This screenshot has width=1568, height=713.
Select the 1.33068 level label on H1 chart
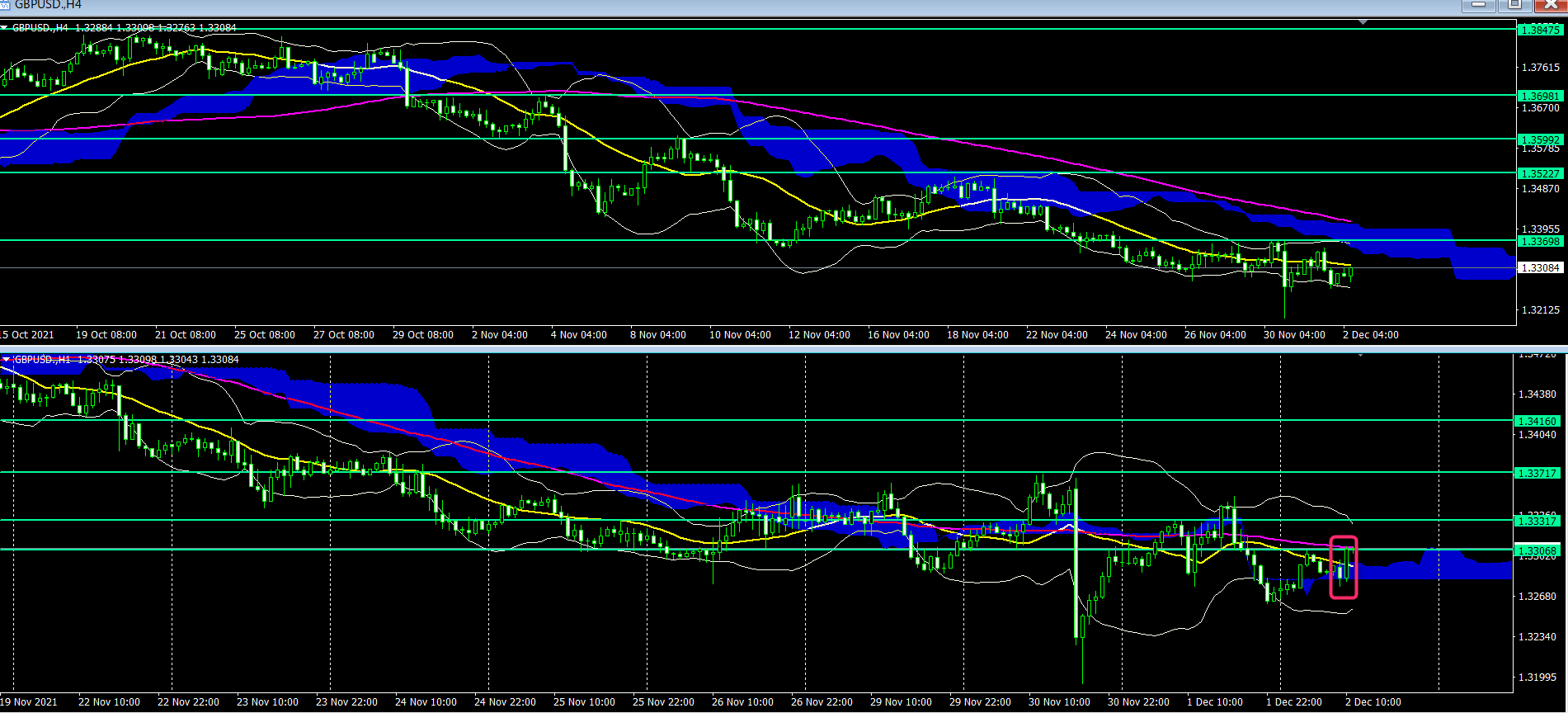coord(1537,551)
